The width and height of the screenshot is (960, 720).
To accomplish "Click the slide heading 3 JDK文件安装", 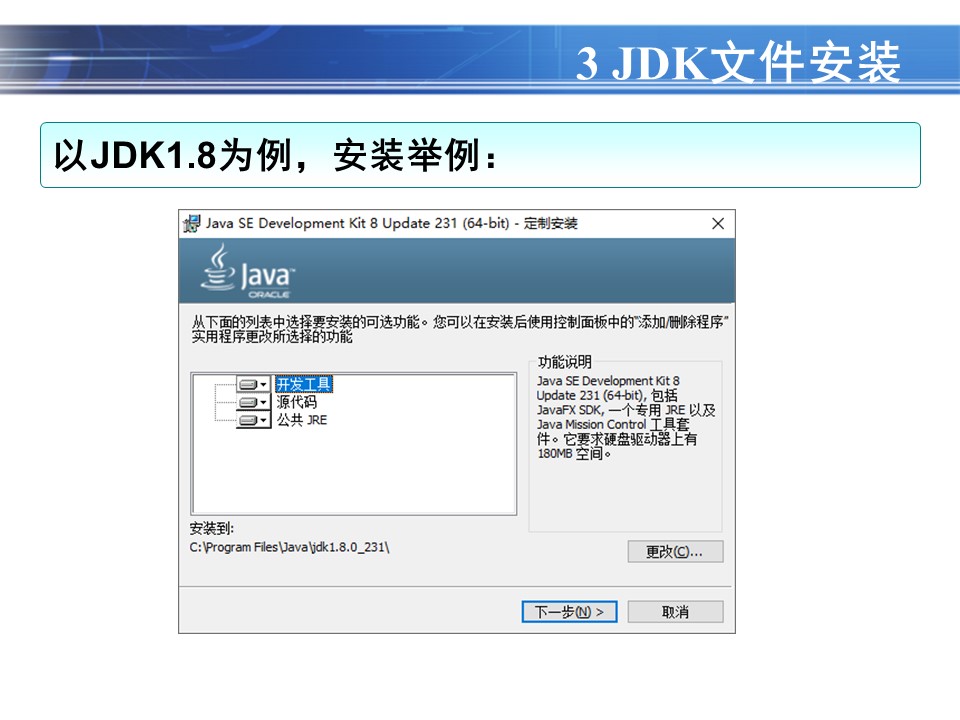I will [x=738, y=62].
